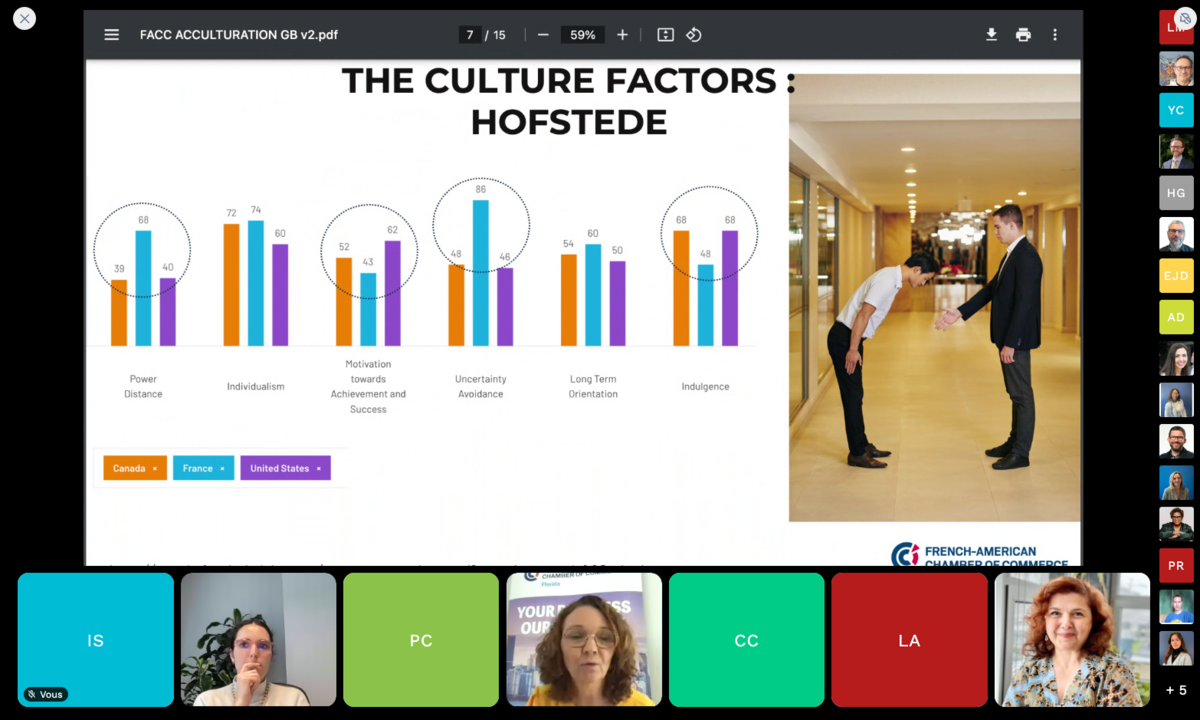
Task: Click the fit to page icon
Action: [x=665, y=35]
